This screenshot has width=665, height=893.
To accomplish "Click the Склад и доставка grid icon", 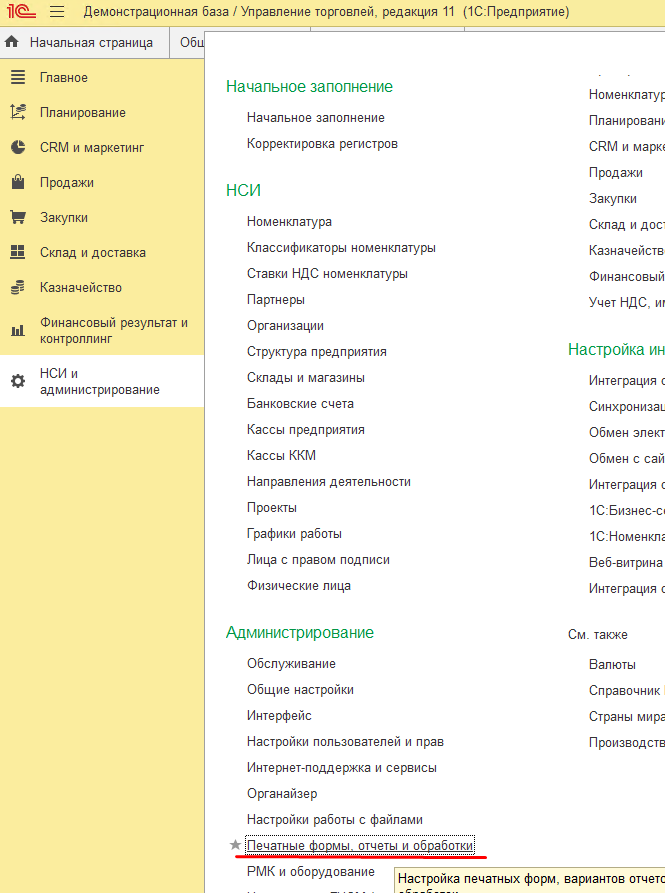I will (x=18, y=252).
